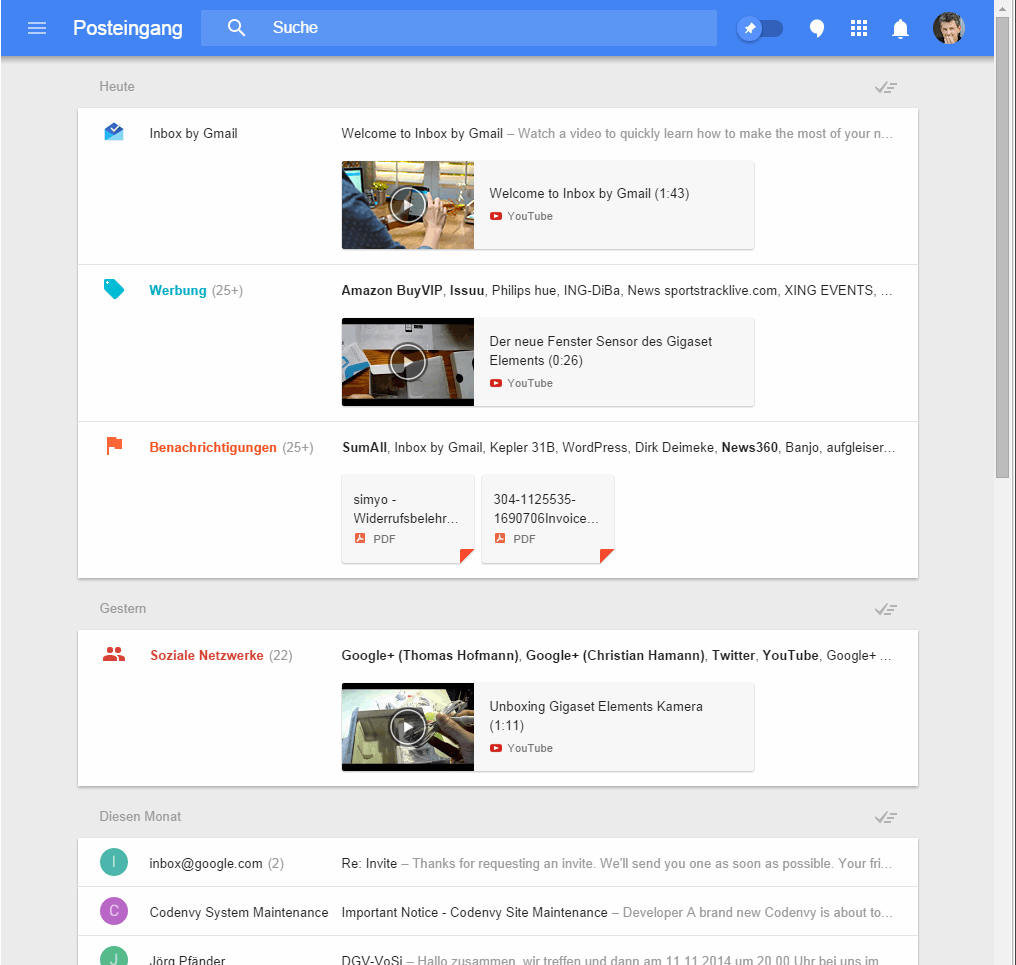Click the Benachrichtigungen flag icon
This screenshot has width=1016, height=965.
(x=113, y=445)
